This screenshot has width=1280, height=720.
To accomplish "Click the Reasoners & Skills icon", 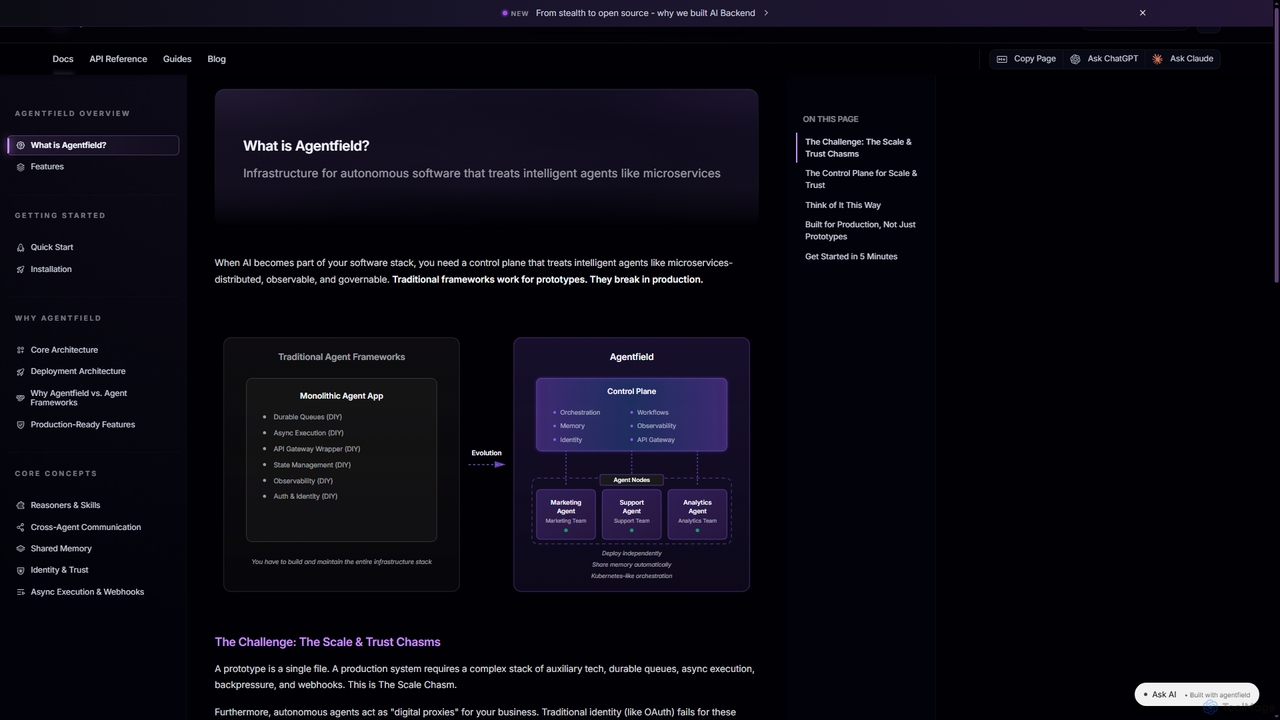I will (20, 505).
